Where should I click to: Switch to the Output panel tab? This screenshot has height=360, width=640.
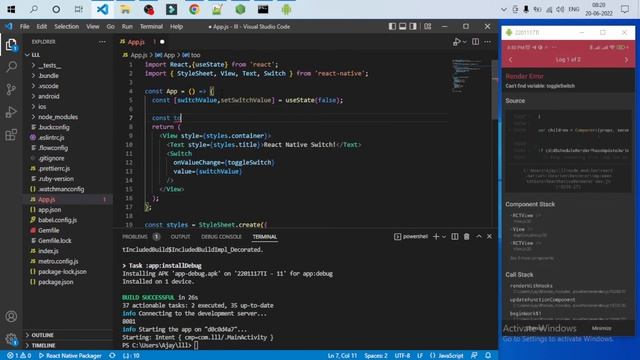pyautogui.click(x=180, y=237)
